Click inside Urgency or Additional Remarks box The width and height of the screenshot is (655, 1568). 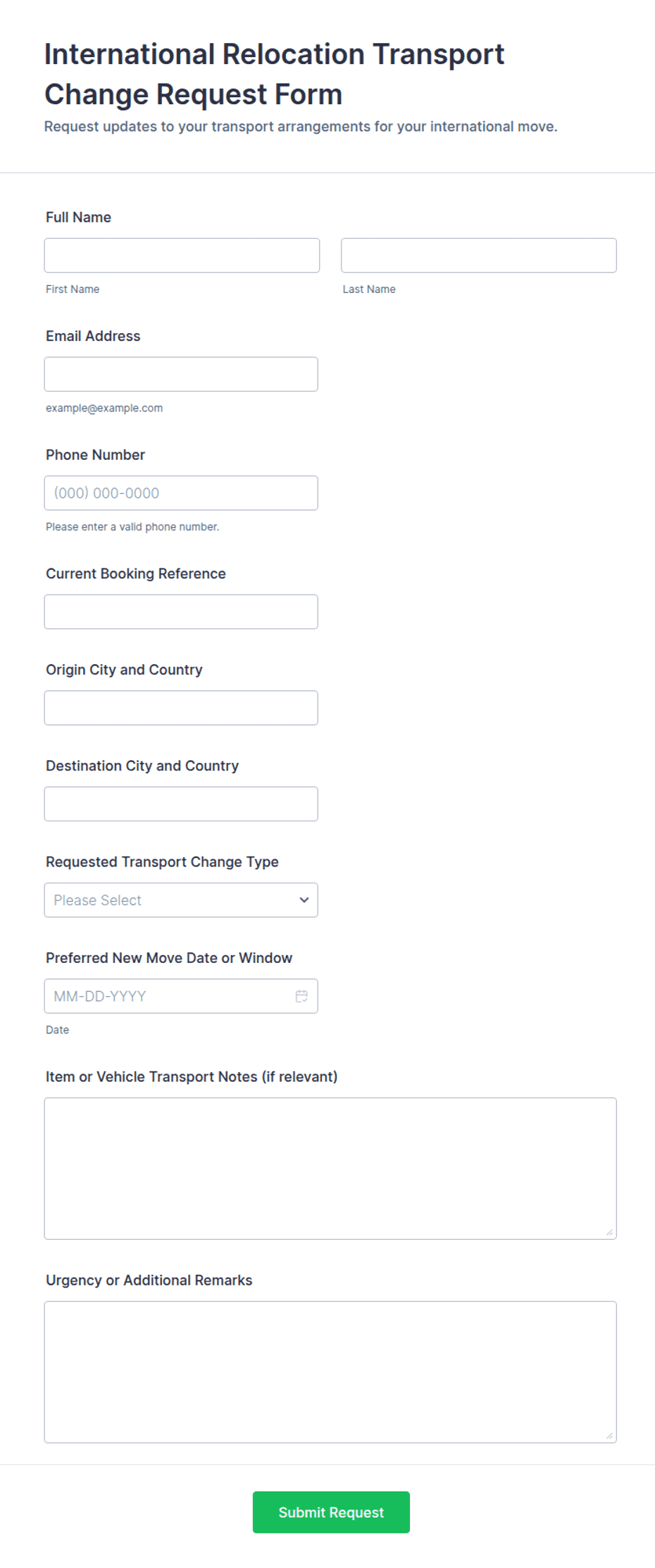[330, 1372]
